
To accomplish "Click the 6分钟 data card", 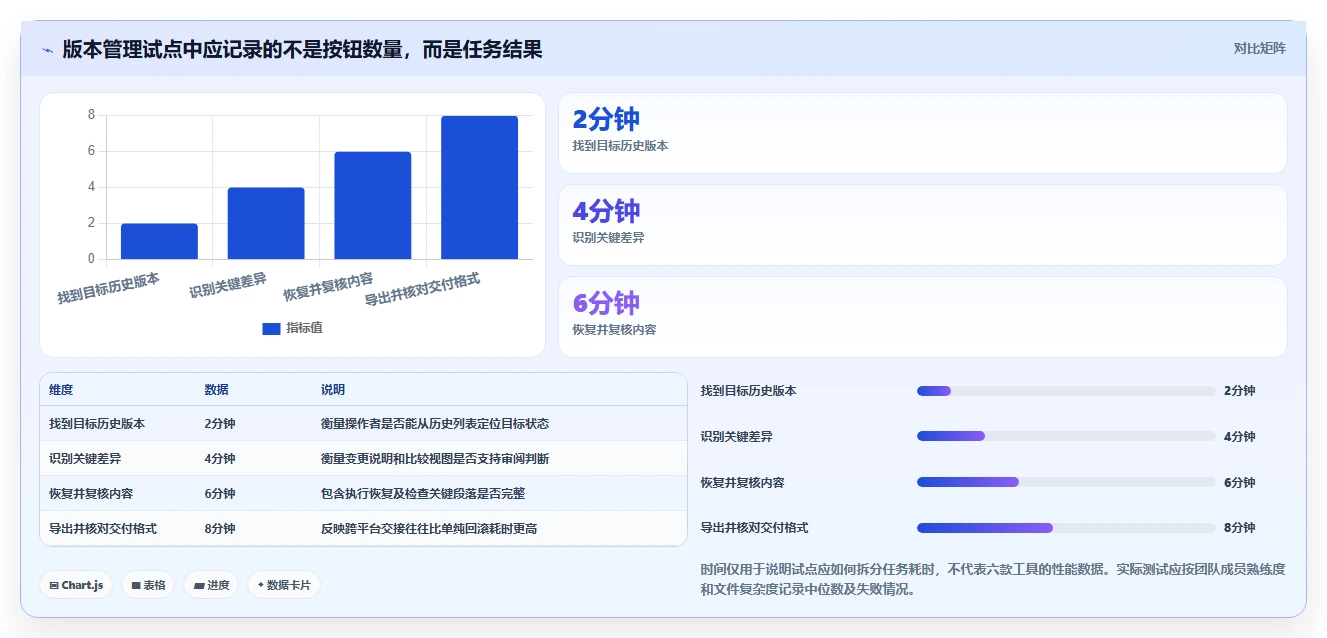I will point(922,317).
